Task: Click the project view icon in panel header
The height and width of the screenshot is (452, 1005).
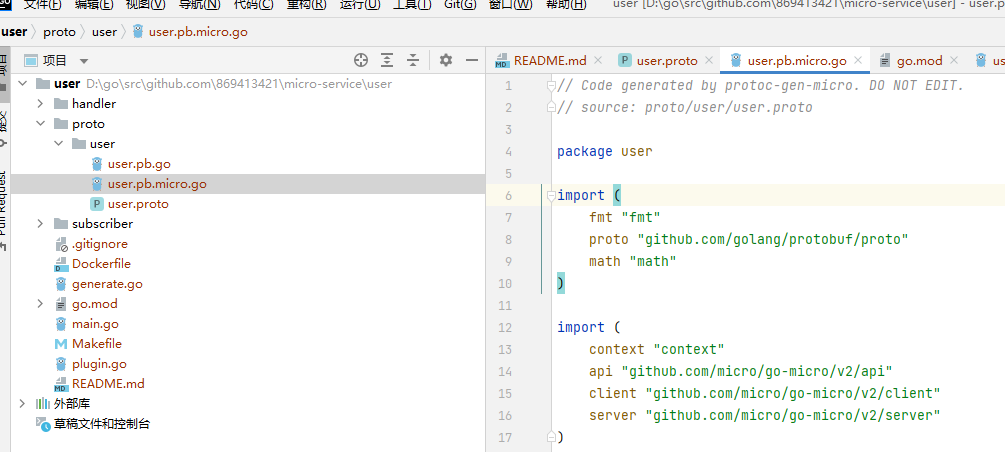Action: [31, 60]
